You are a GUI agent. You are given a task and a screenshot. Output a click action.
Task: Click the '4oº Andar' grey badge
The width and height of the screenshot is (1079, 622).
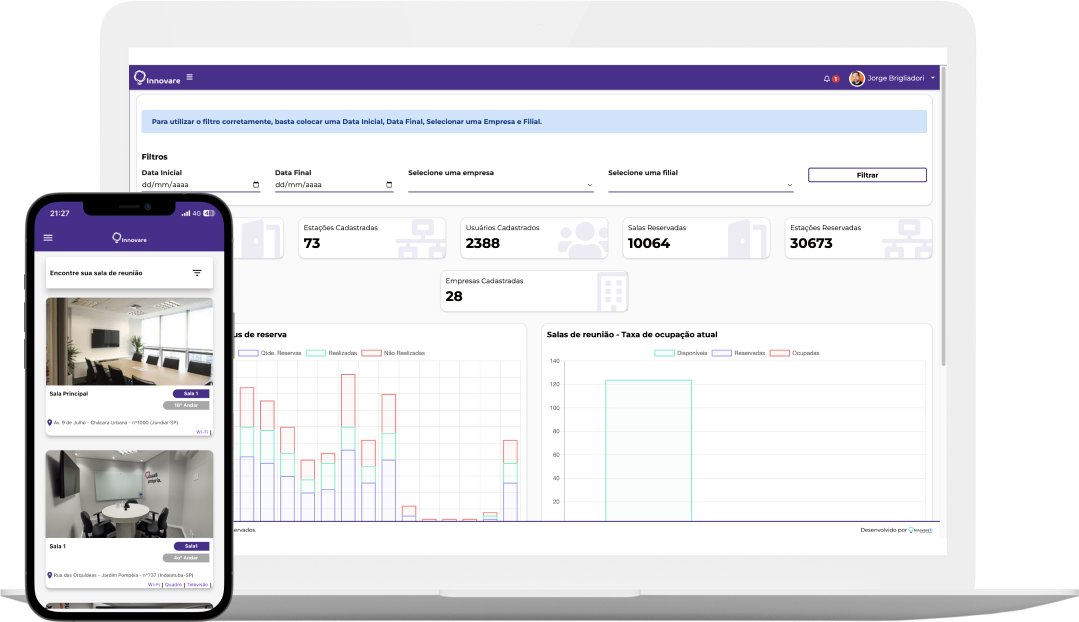point(186,558)
